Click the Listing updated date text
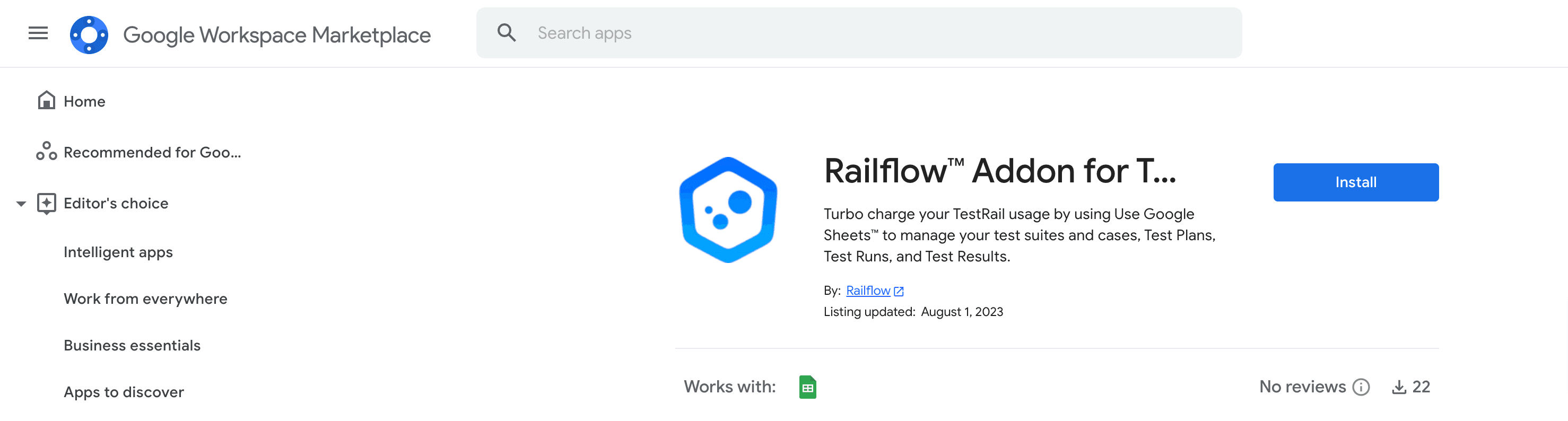This screenshot has height=421, width=1568. [x=962, y=312]
